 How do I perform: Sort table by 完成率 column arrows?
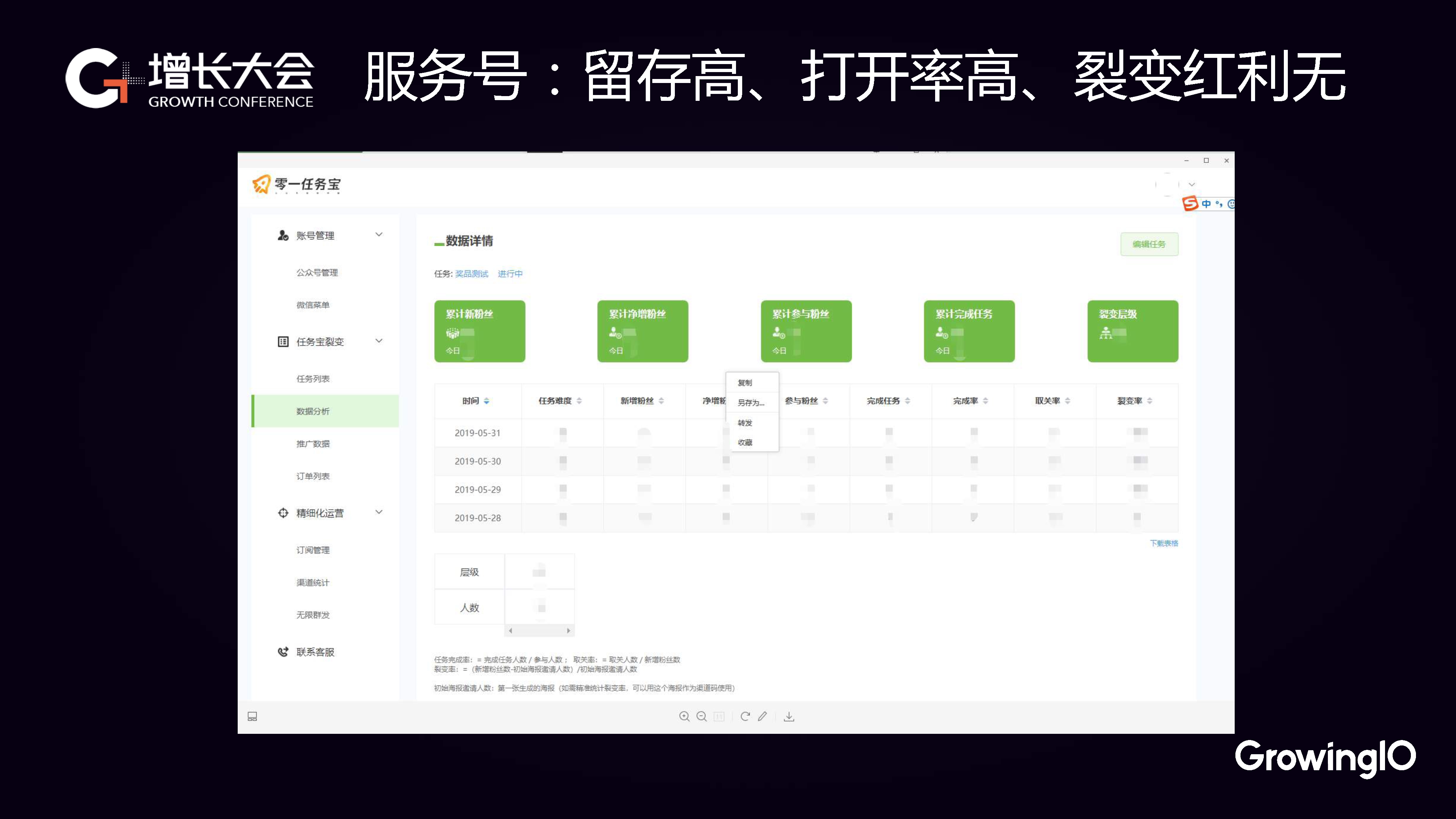click(986, 401)
